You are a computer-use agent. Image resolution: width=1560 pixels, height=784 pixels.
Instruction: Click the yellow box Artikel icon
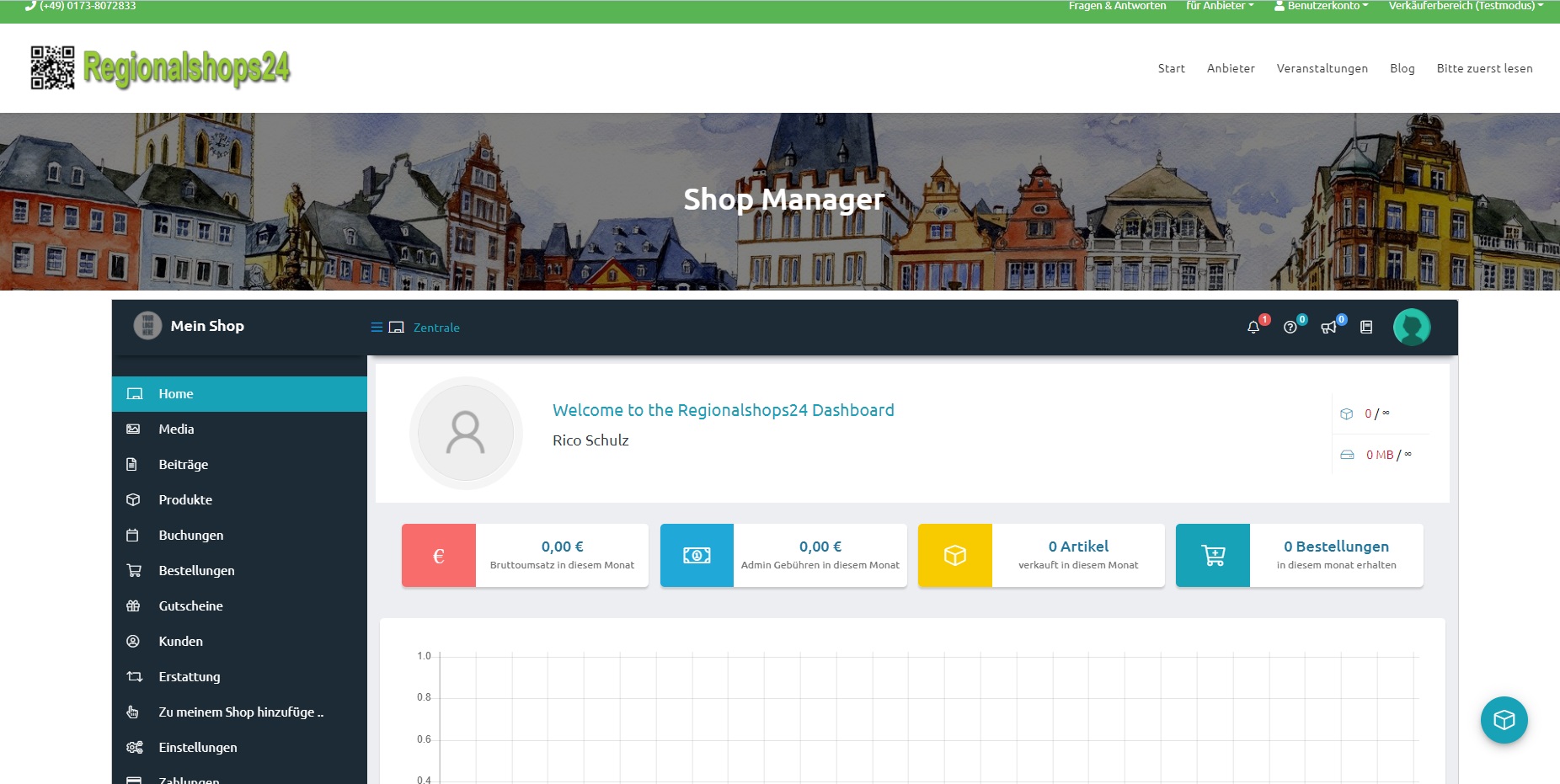click(x=955, y=555)
